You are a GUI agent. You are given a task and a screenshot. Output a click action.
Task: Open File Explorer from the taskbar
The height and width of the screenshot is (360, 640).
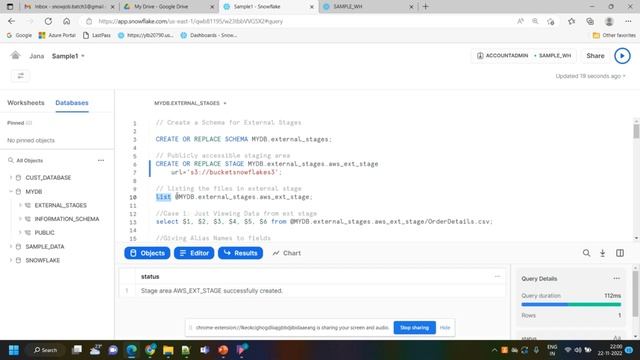click(x=168, y=350)
